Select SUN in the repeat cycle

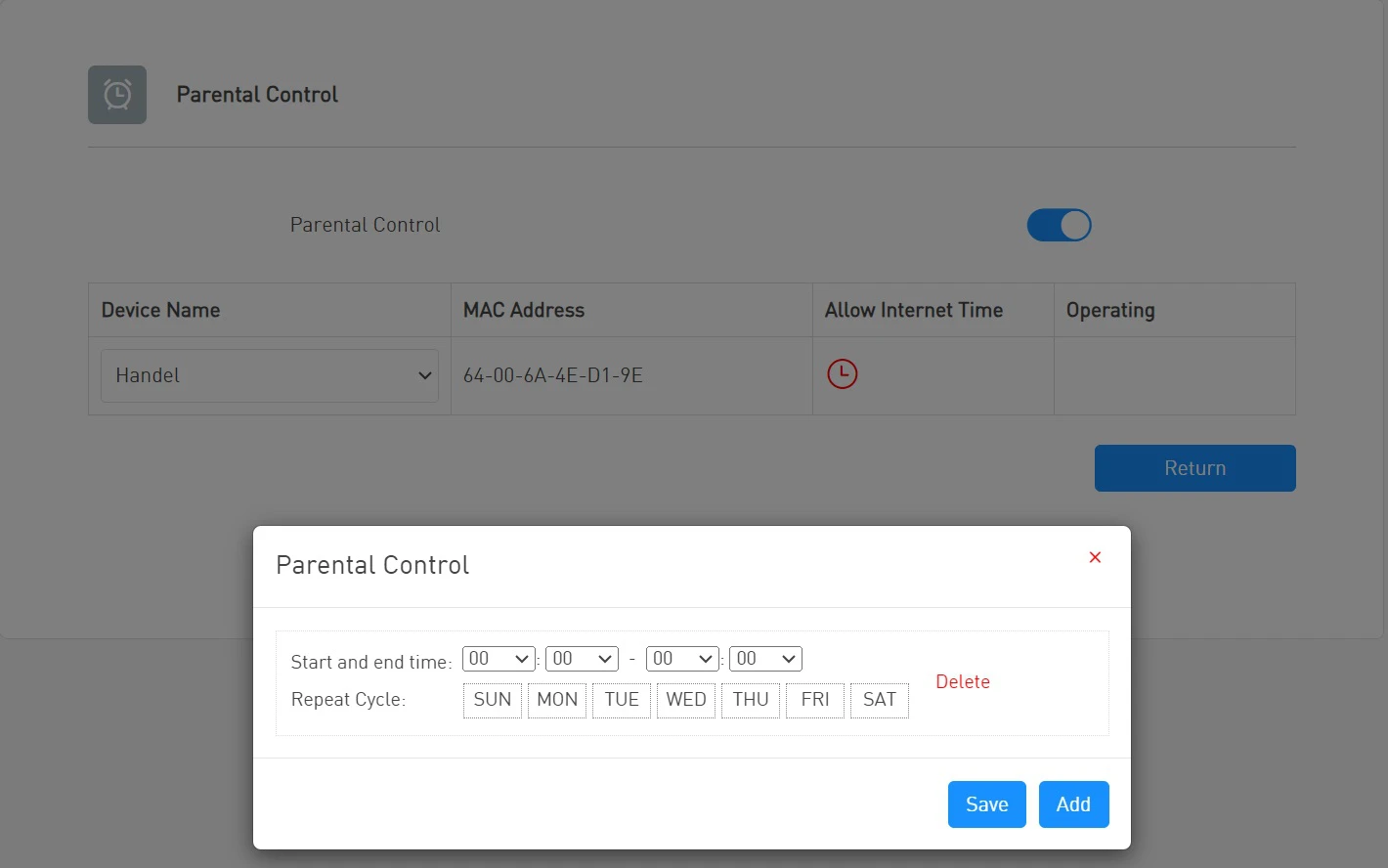pos(493,700)
